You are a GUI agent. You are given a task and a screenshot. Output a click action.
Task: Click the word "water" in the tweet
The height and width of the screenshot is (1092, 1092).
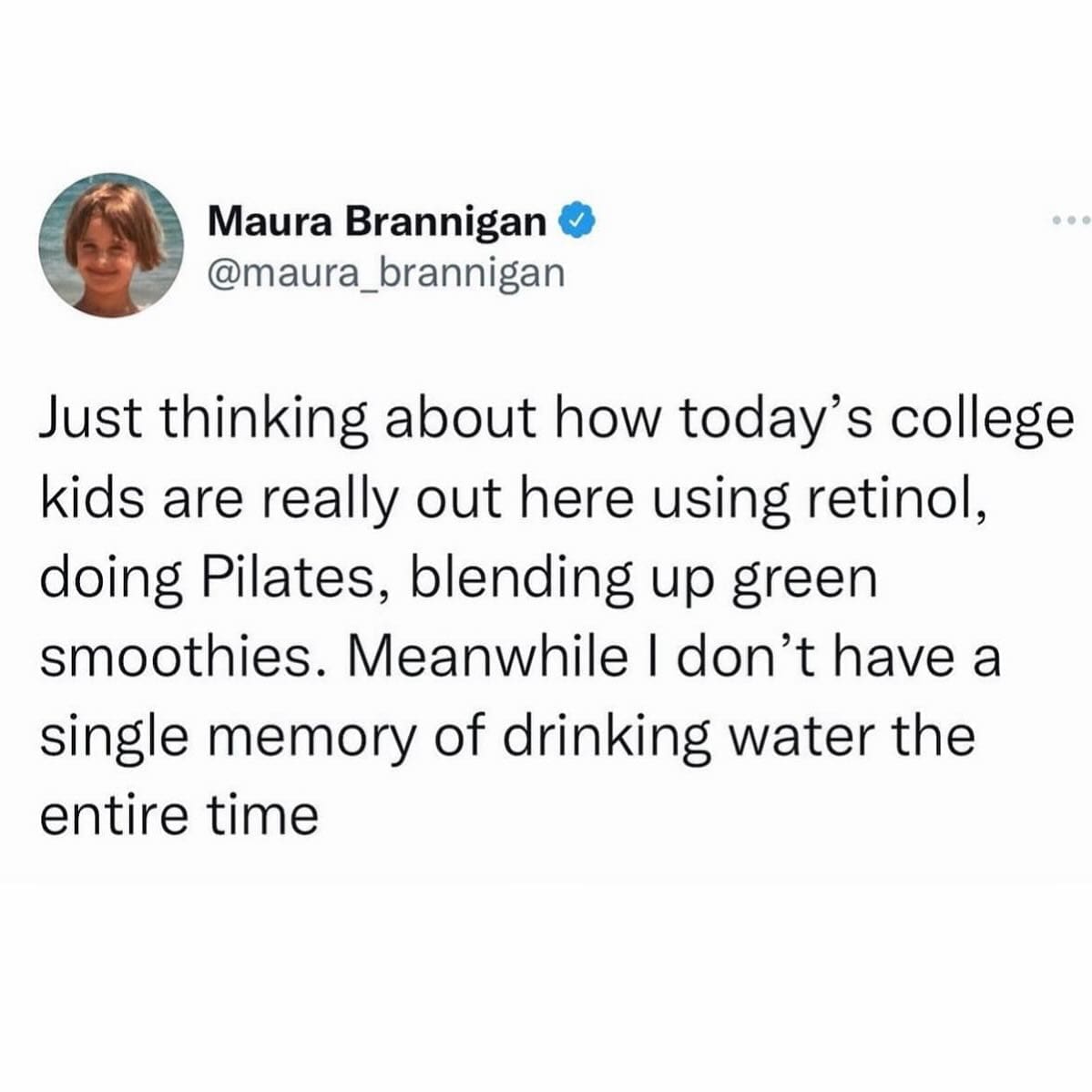click(x=803, y=735)
